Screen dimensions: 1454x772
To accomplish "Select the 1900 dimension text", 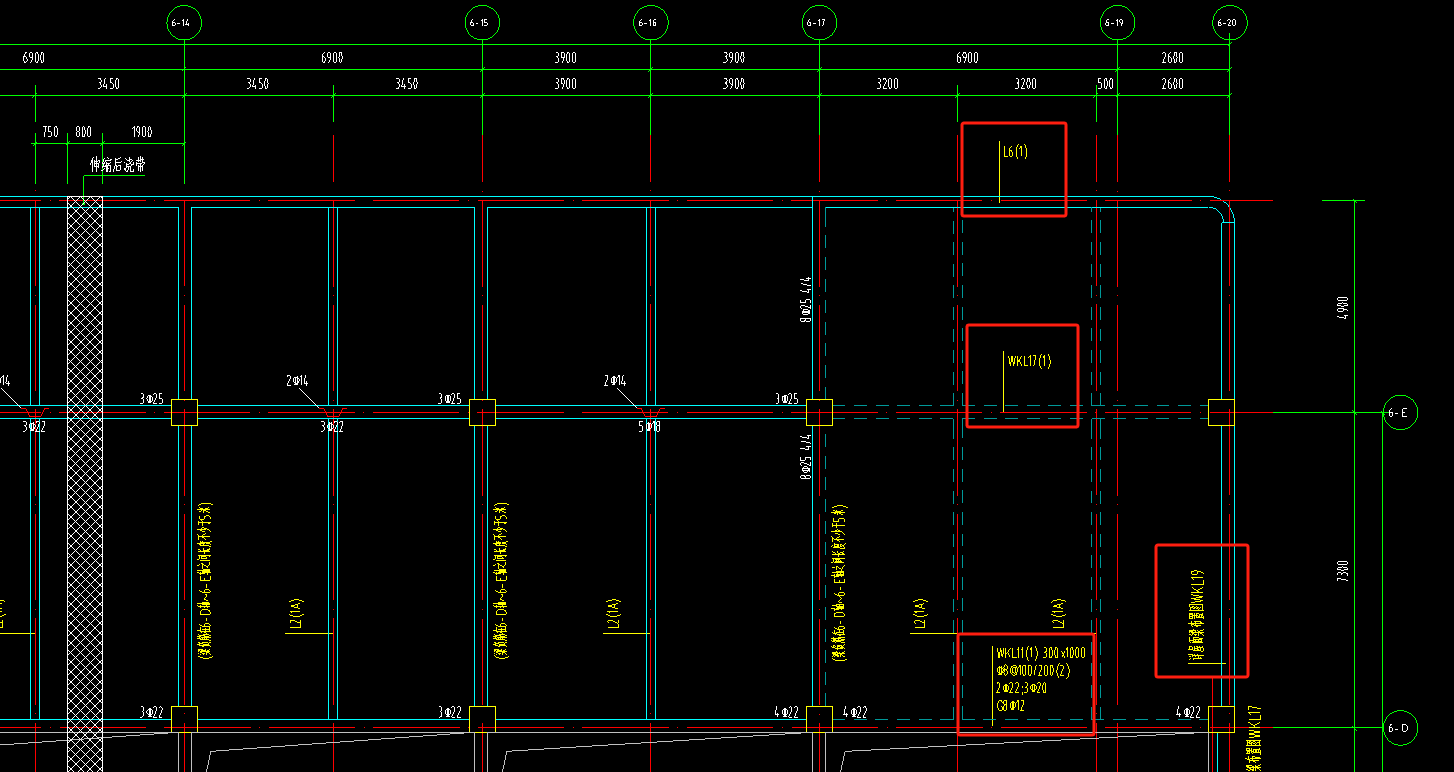I will click(141, 132).
